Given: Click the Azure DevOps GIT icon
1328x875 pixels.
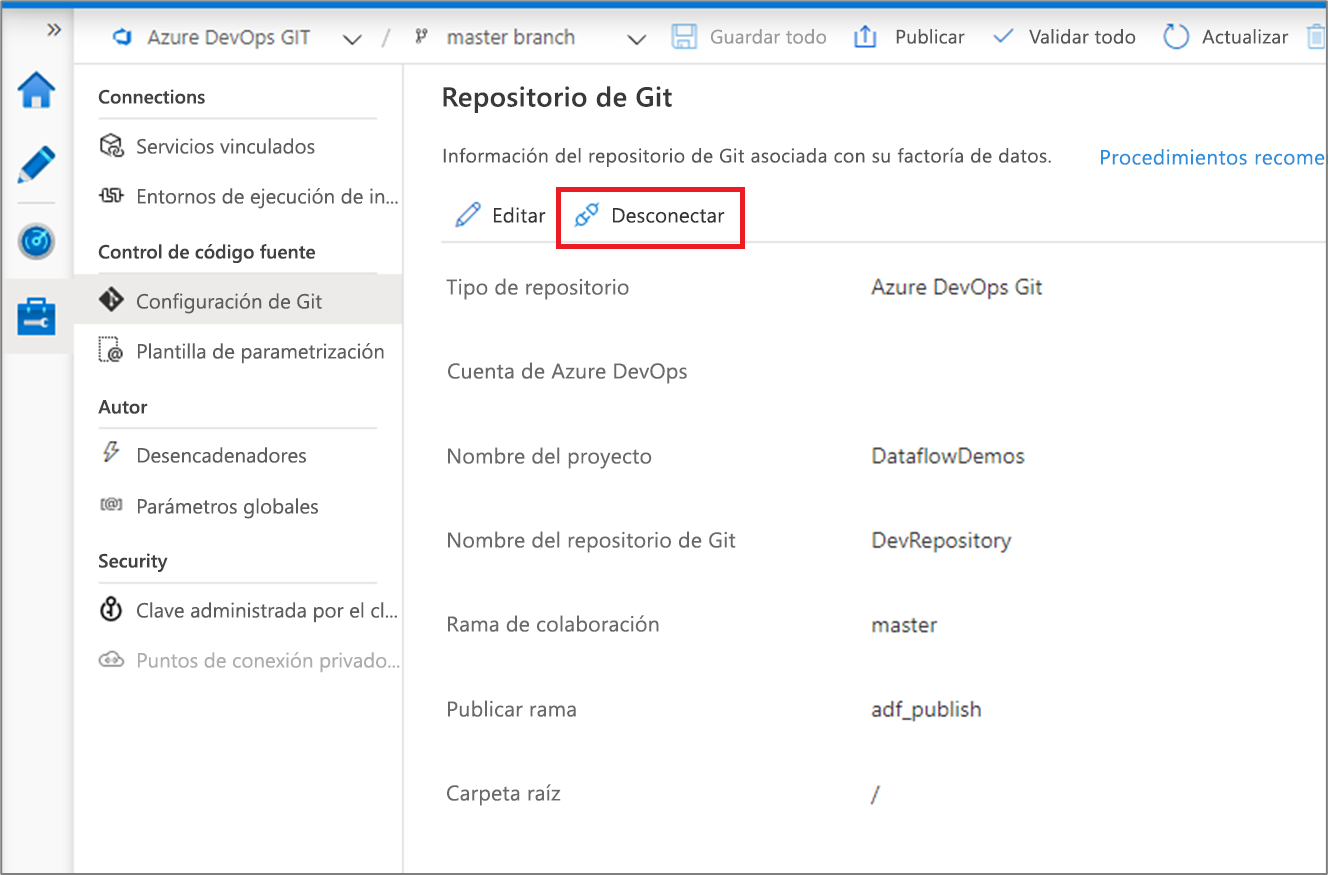Looking at the screenshot, I should point(123,38).
